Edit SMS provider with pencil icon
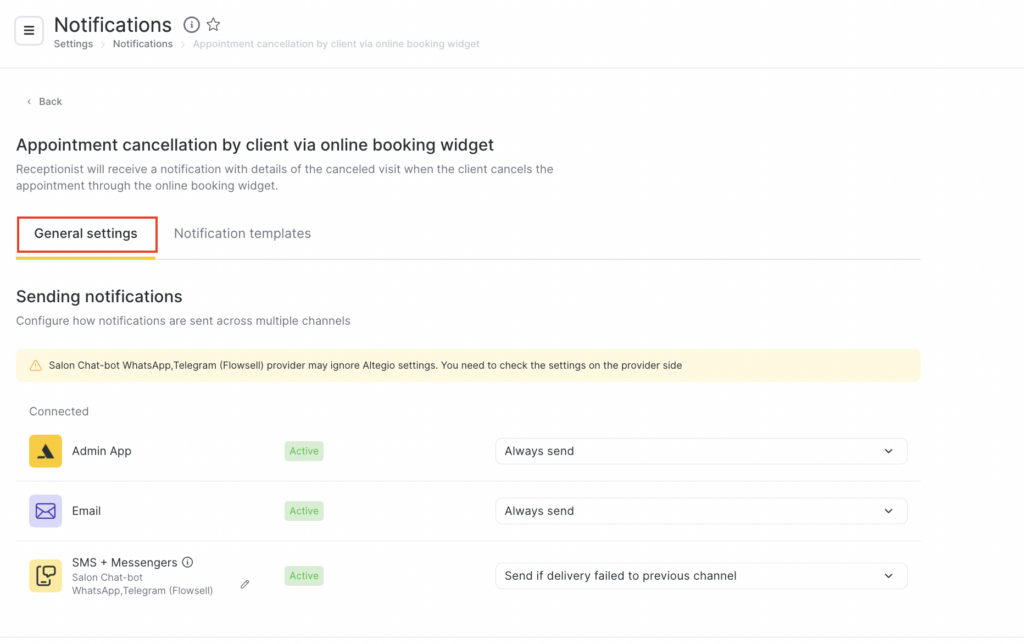 coord(245,584)
